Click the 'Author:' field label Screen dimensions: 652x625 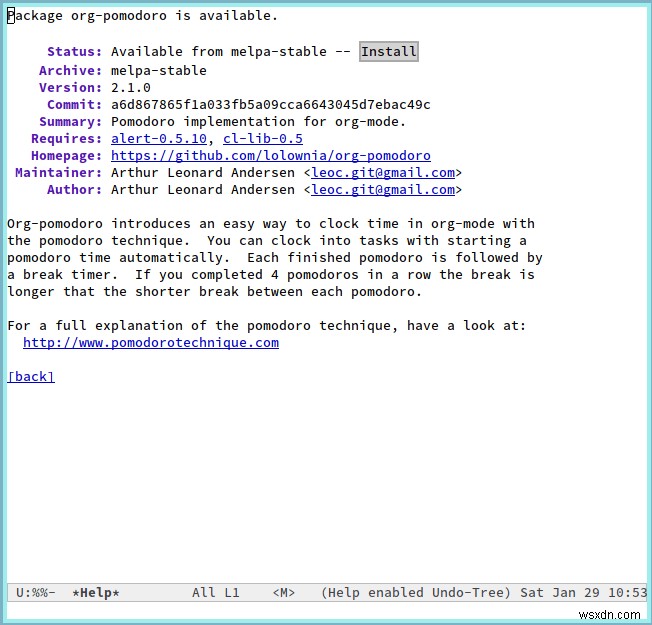click(x=74, y=190)
